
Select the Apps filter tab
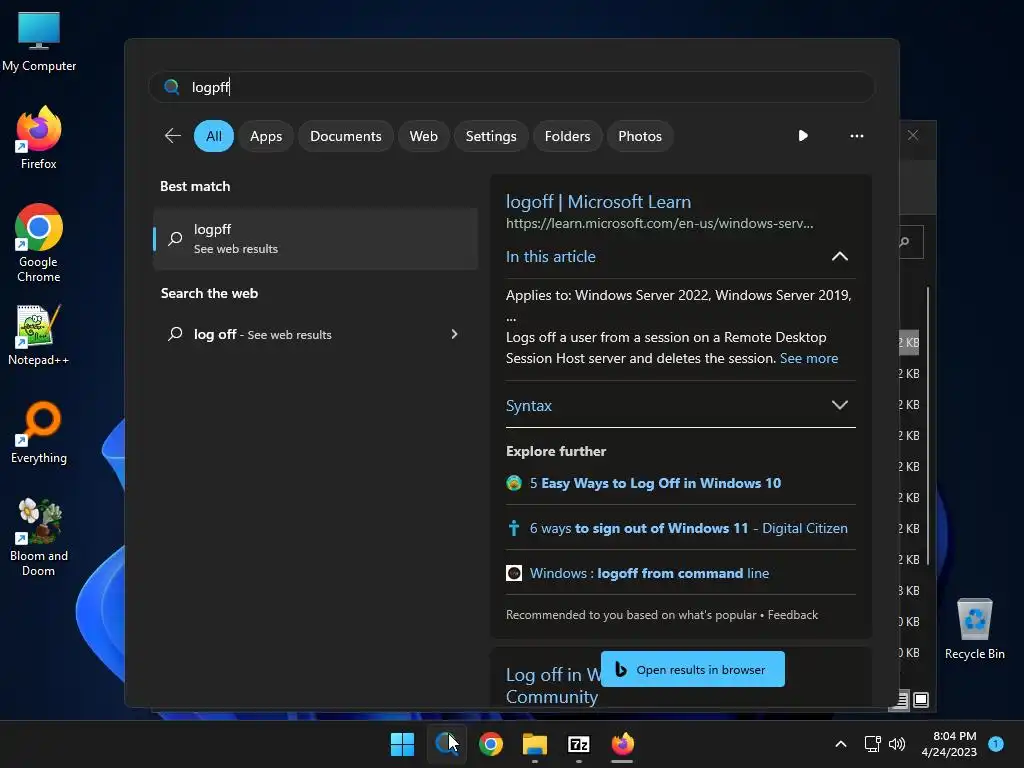266,136
